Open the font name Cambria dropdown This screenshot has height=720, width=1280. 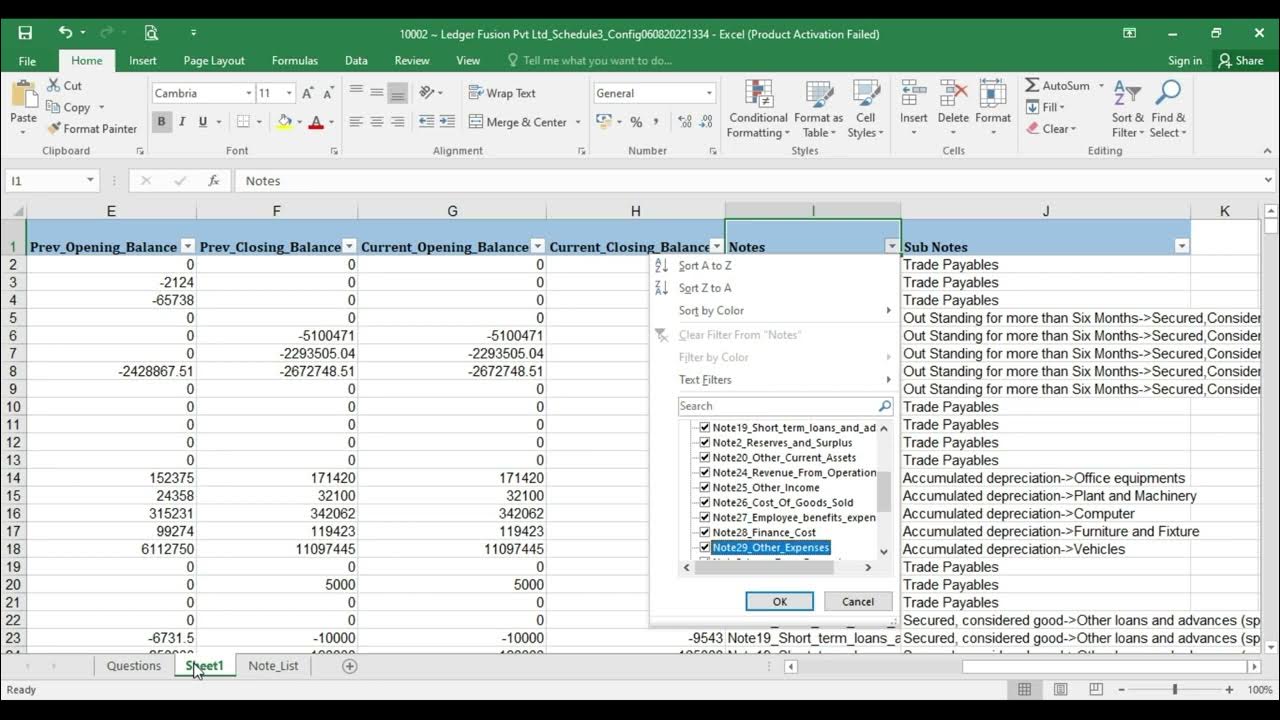pyautogui.click(x=248, y=93)
